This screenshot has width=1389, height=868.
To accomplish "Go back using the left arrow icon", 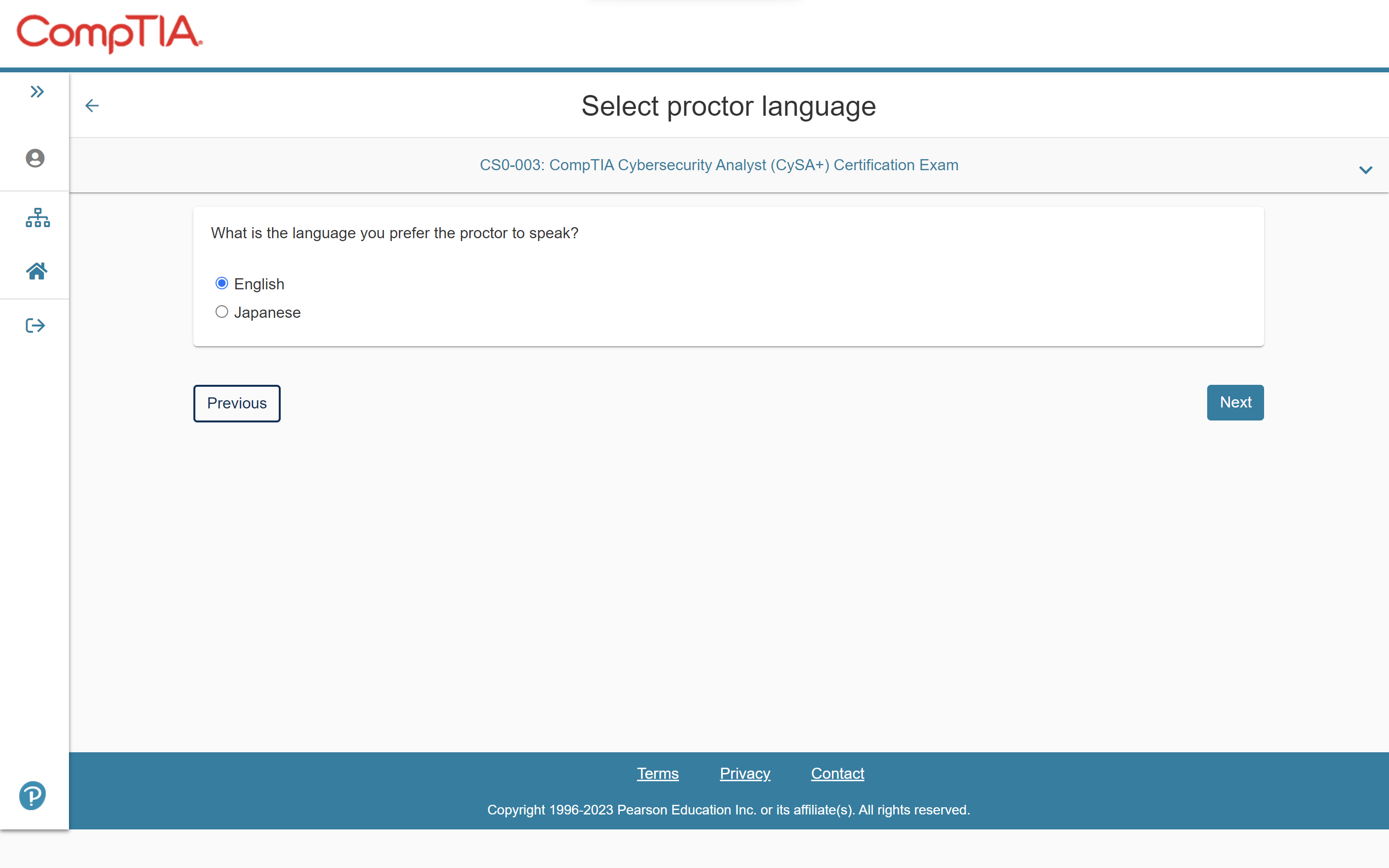I will pos(92,106).
